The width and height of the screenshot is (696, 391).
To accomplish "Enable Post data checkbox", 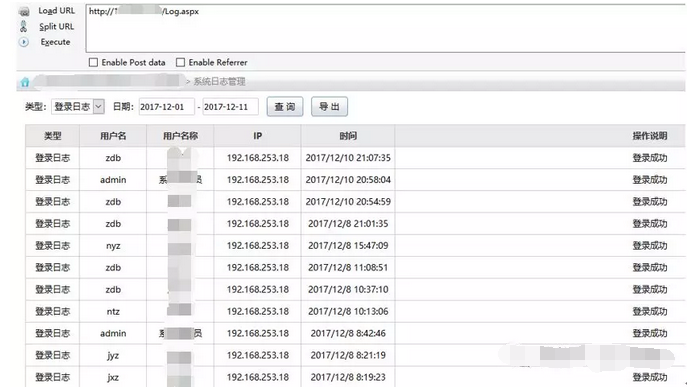I will [x=93, y=63].
